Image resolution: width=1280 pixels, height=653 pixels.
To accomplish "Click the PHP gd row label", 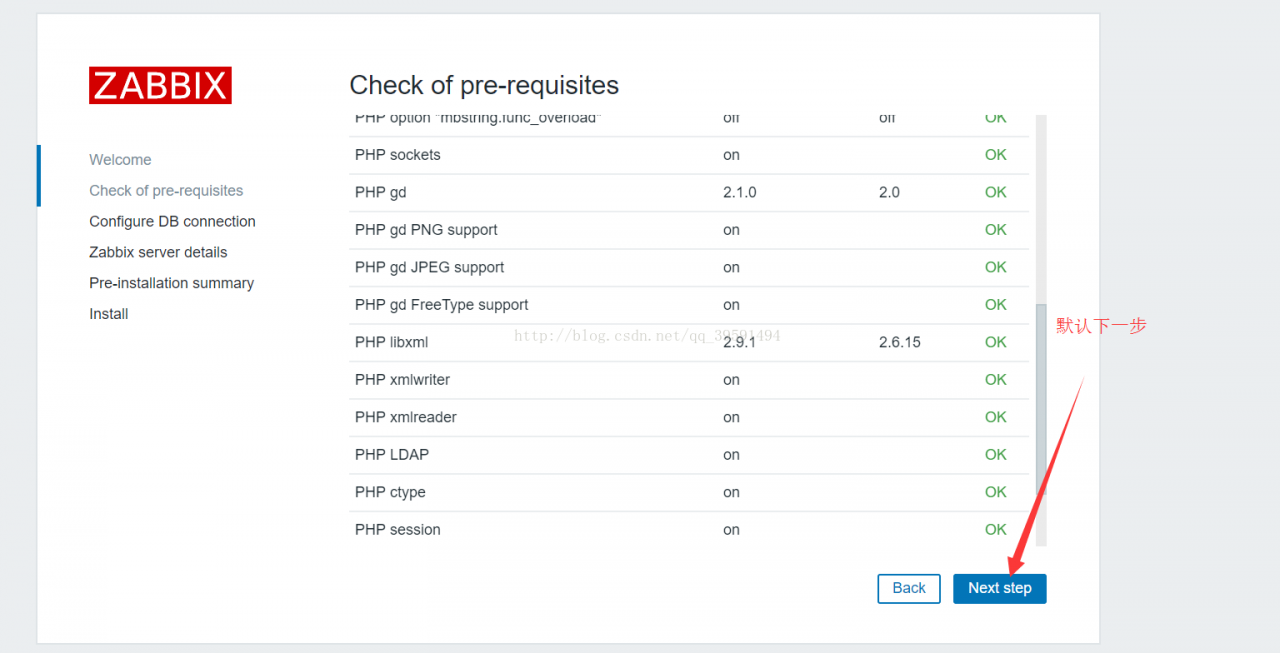I will tap(380, 193).
